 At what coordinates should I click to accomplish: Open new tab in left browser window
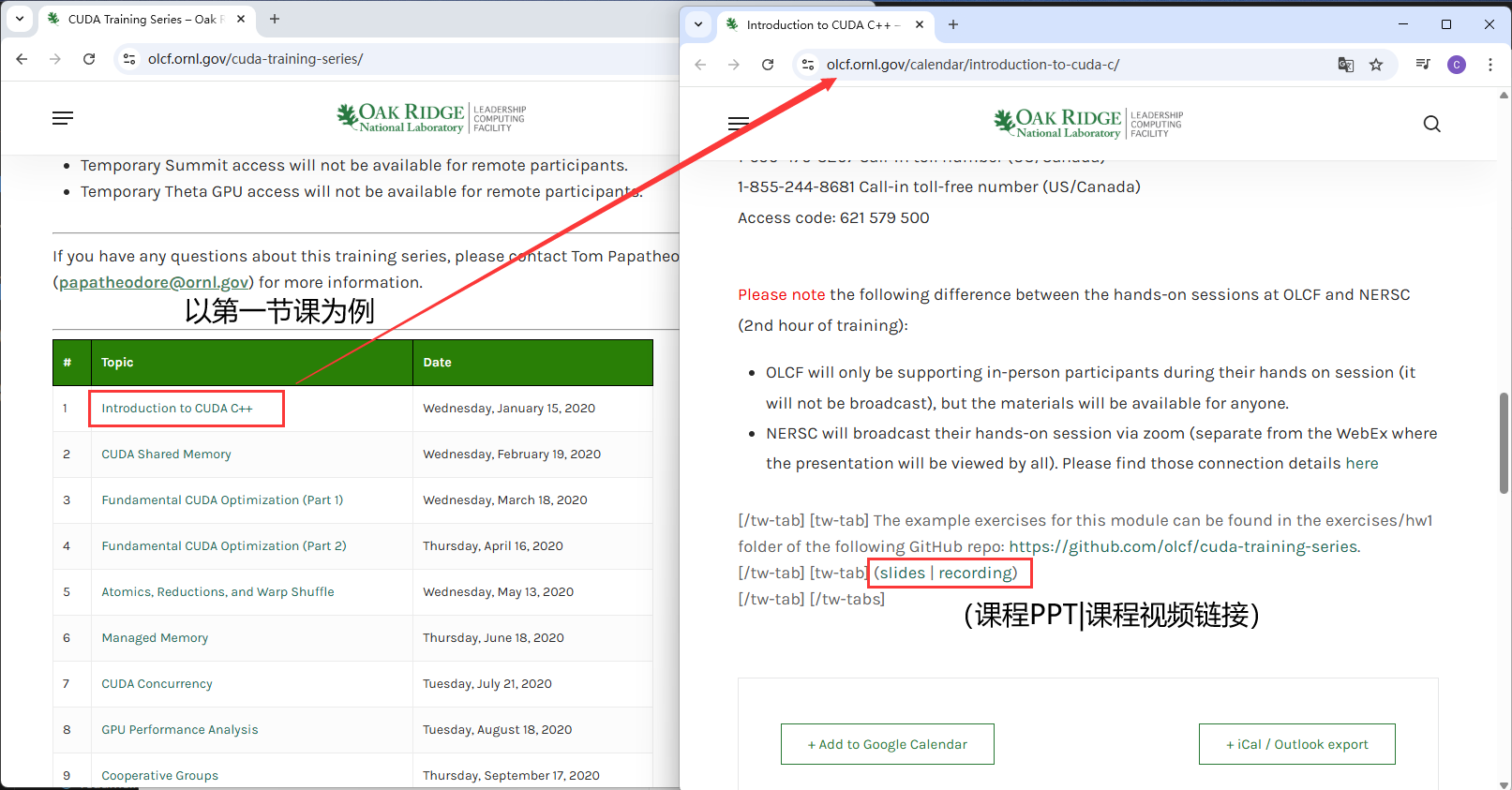click(275, 19)
